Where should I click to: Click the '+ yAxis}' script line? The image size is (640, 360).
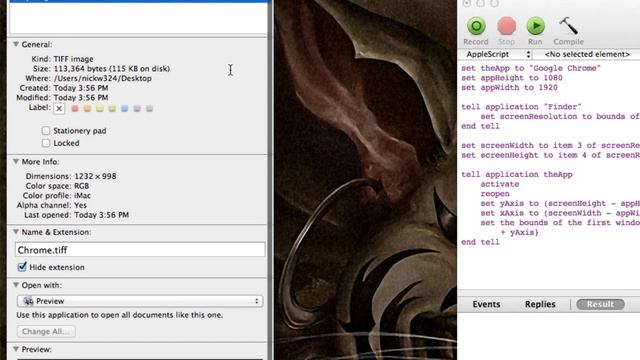coord(519,232)
